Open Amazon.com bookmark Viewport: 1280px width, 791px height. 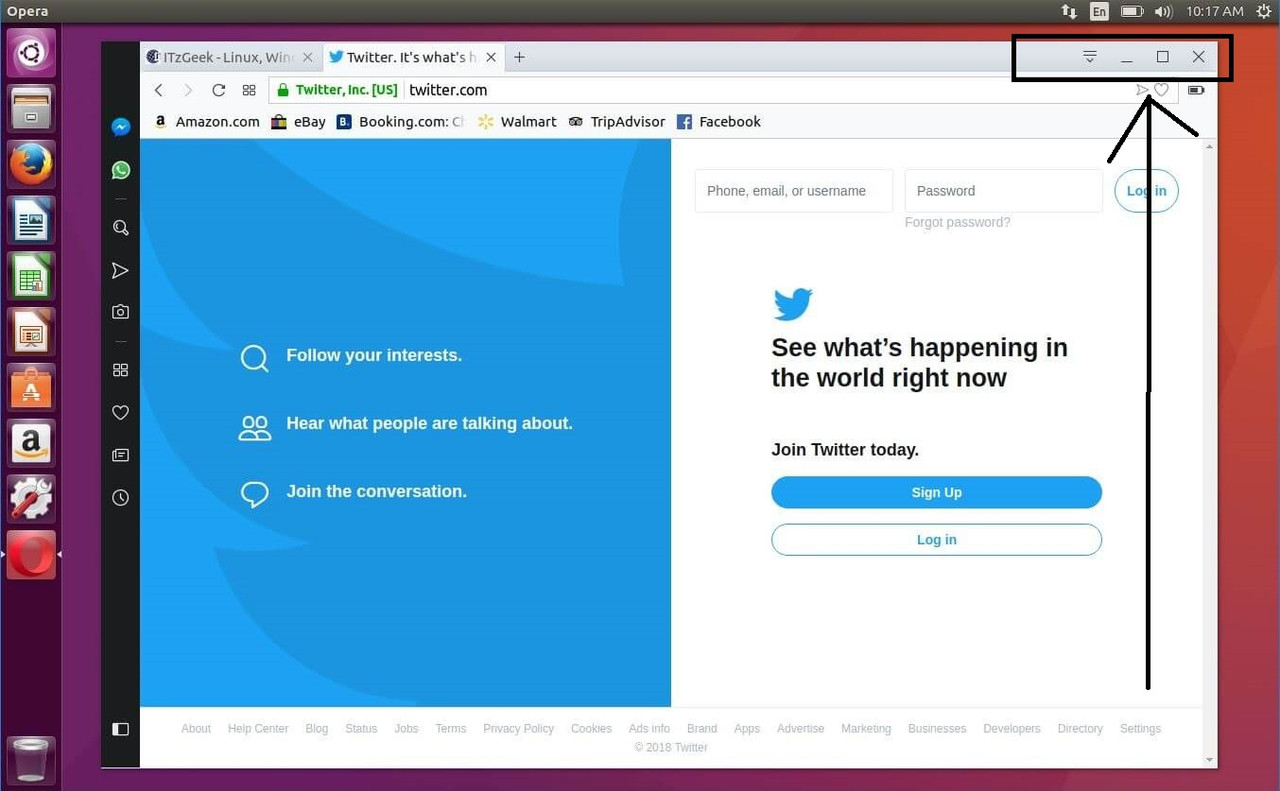point(207,122)
